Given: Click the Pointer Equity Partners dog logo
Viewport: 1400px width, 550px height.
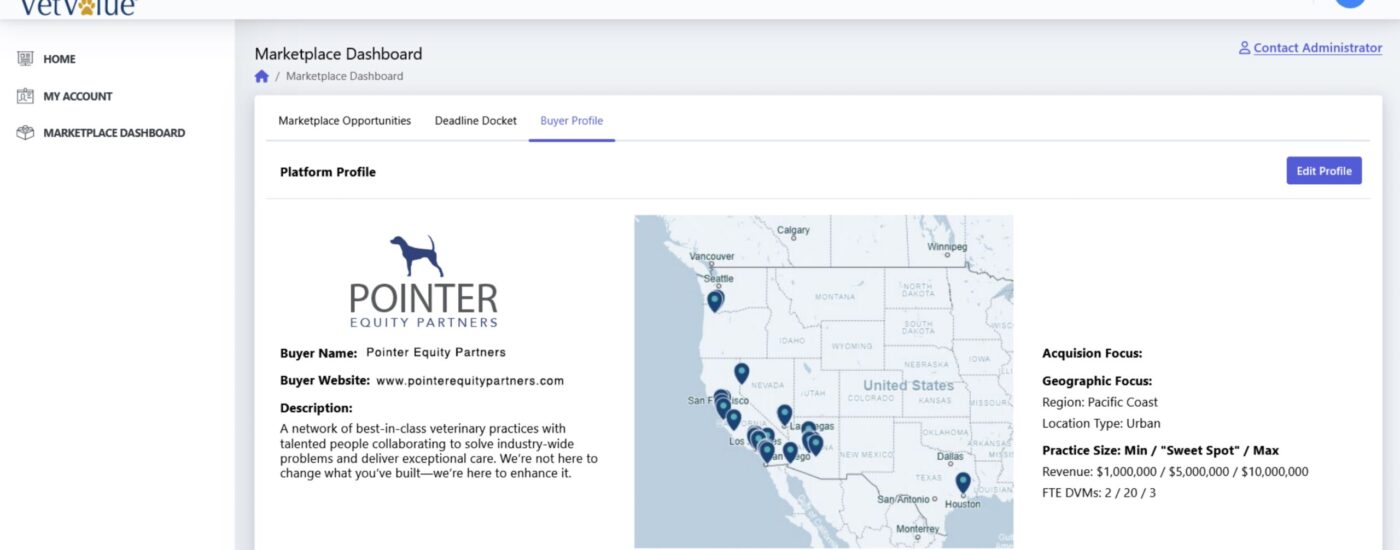Looking at the screenshot, I should [x=418, y=256].
